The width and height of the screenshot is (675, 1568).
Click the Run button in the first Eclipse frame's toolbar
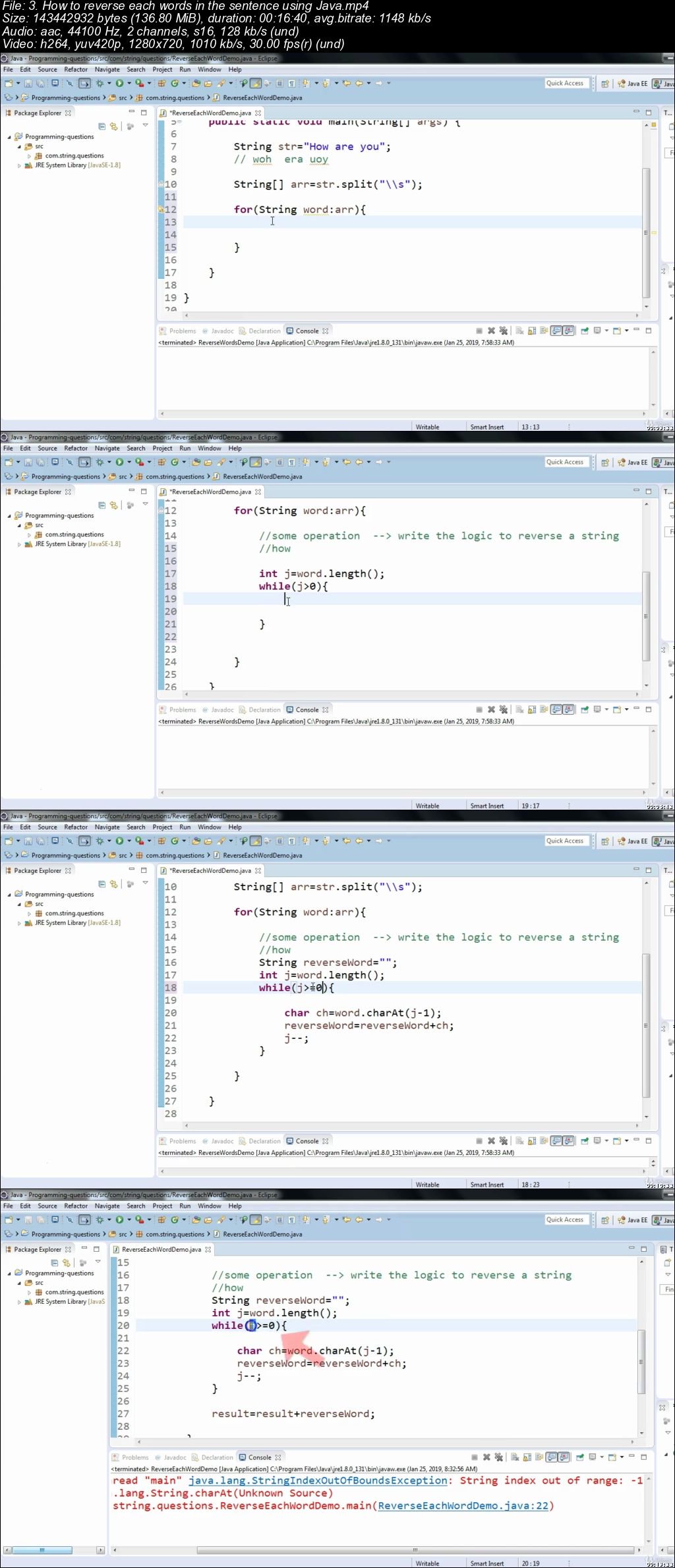coord(119,83)
